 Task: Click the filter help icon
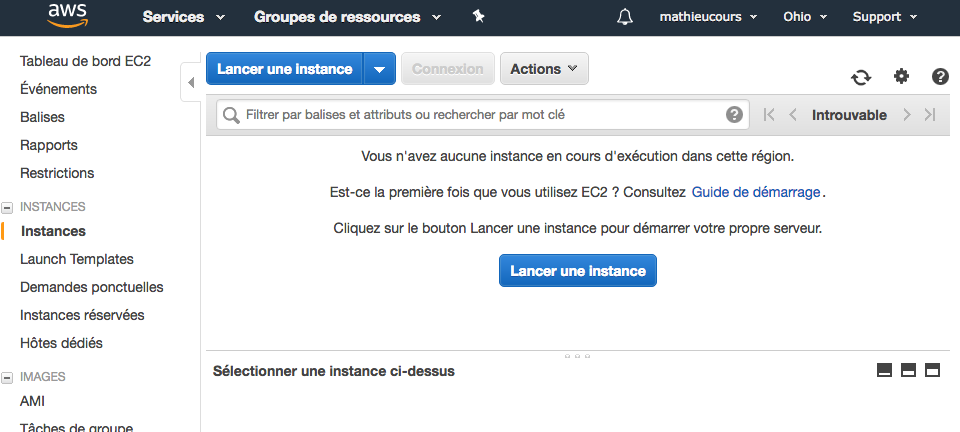[734, 115]
